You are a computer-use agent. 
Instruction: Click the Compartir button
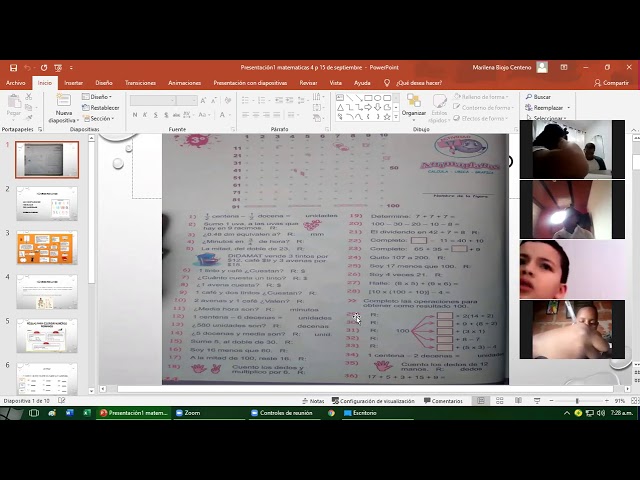611,83
